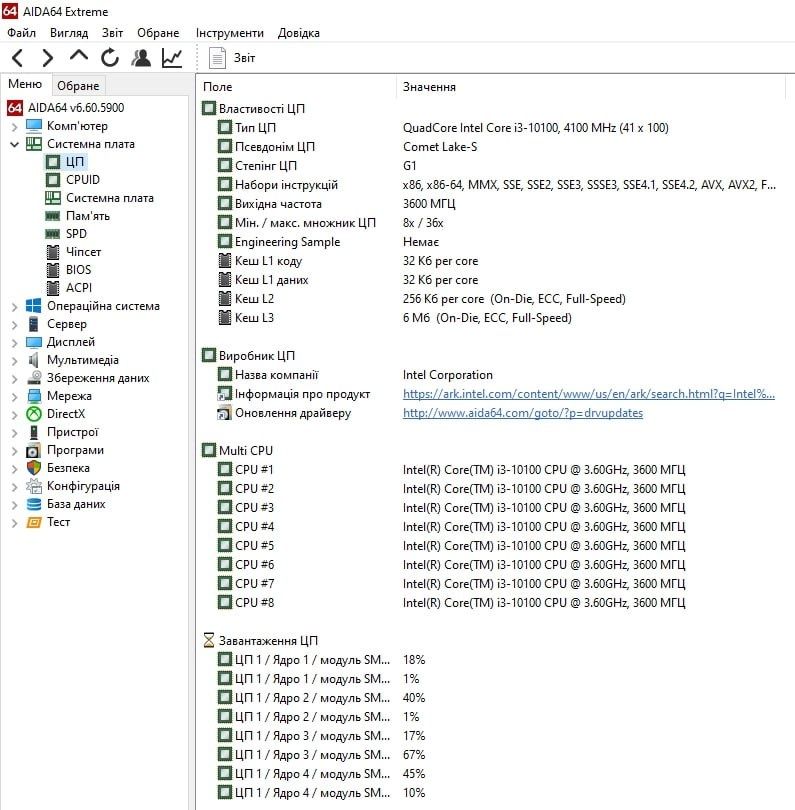Click the Властивості ЦП group header
This screenshot has height=810, width=795.
[261, 108]
